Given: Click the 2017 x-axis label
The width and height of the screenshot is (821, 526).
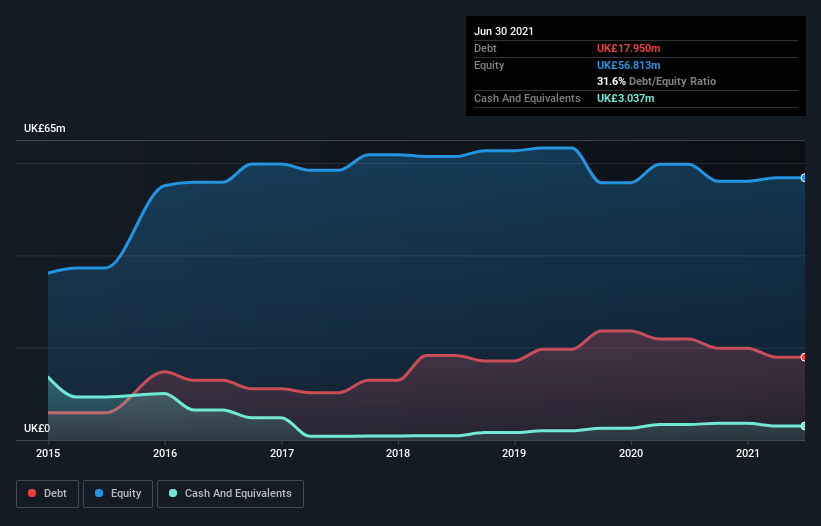Looking at the screenshot, I should [282, 453].
